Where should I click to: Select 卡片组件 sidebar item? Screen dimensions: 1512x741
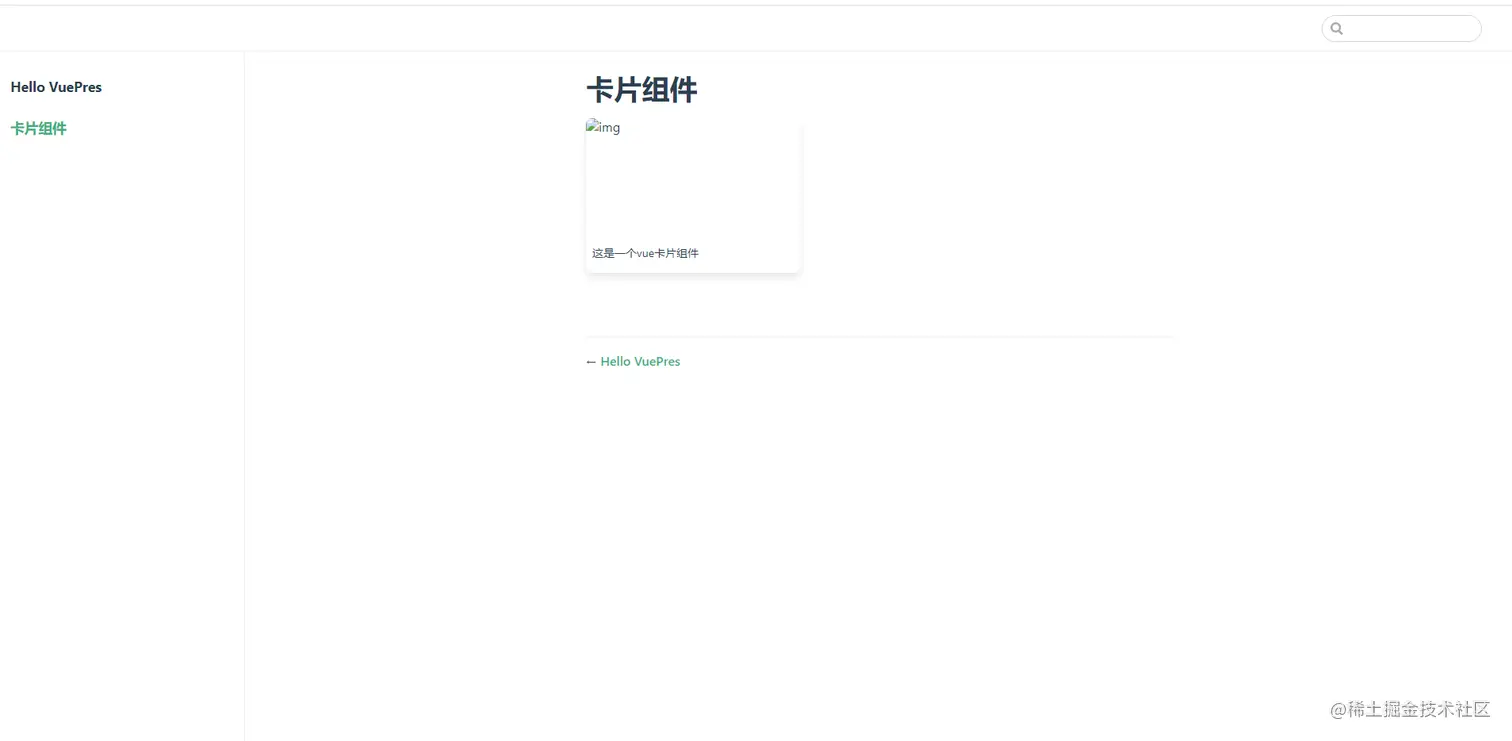click(38, 128)
